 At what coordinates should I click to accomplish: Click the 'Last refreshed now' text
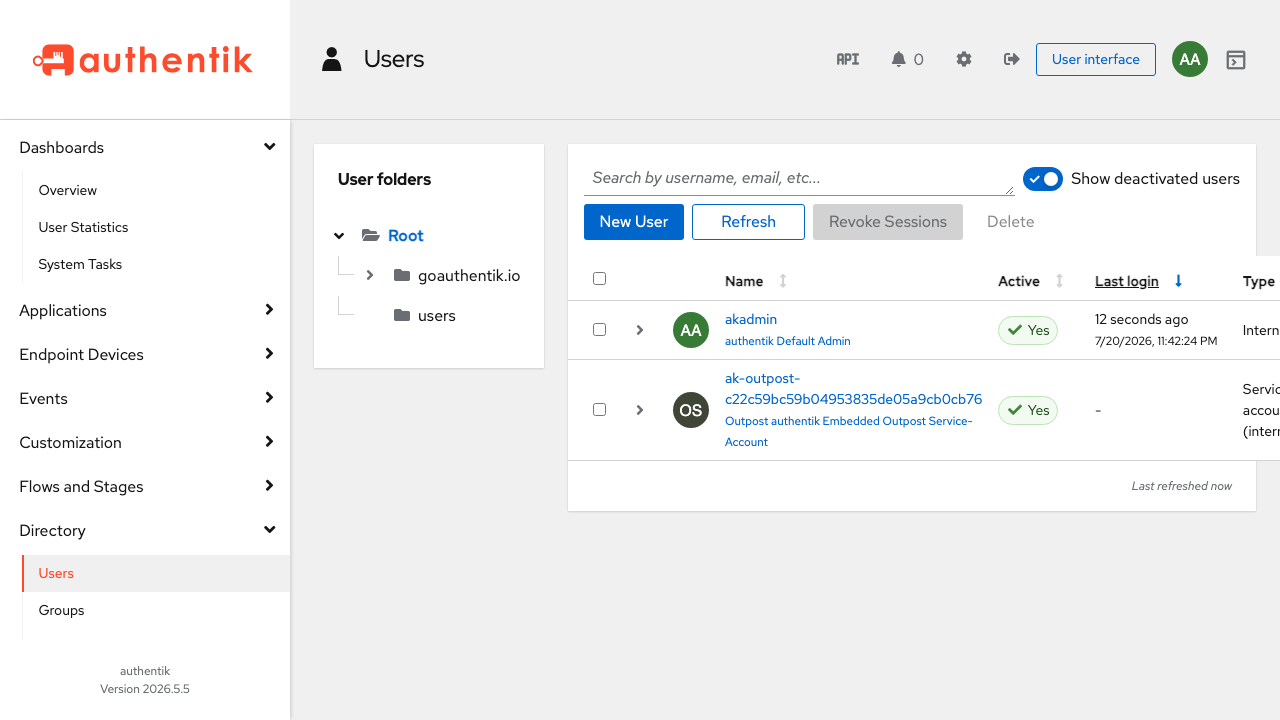(x=1182, y=486)
